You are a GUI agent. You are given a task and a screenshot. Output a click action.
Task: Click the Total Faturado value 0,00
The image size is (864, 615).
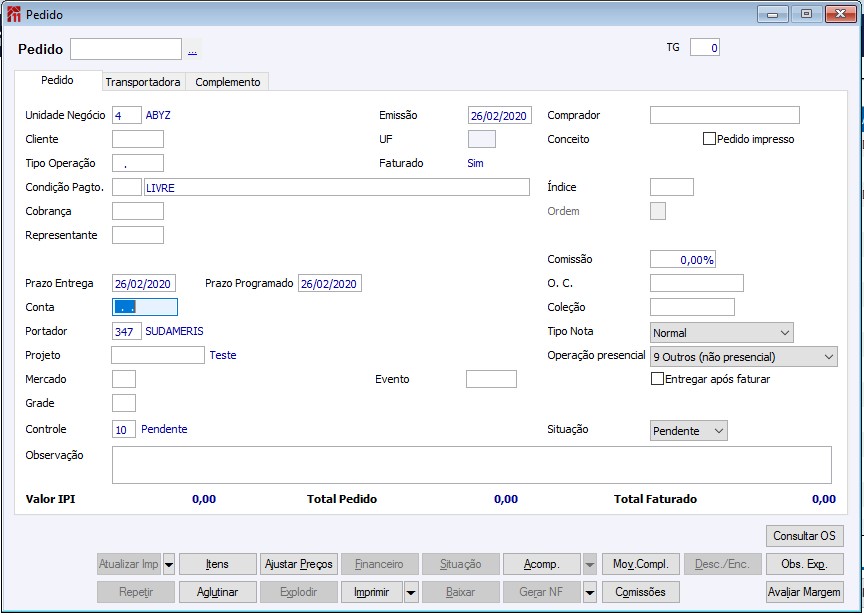point(824,499)
